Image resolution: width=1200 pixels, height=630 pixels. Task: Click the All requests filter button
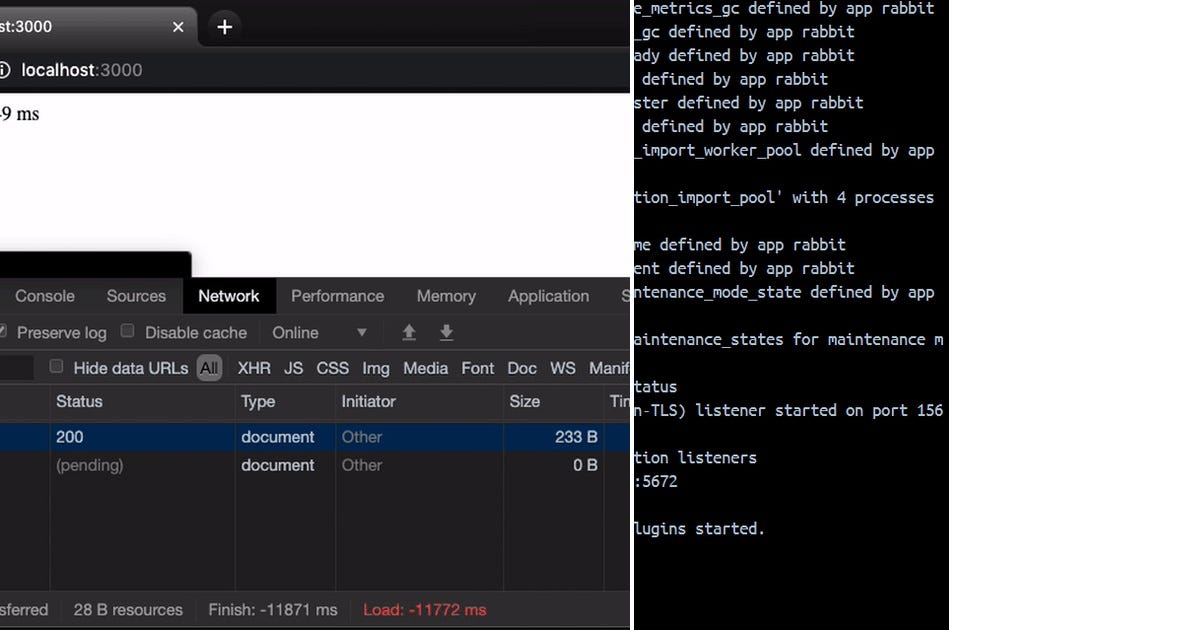(x=209, y=368)
